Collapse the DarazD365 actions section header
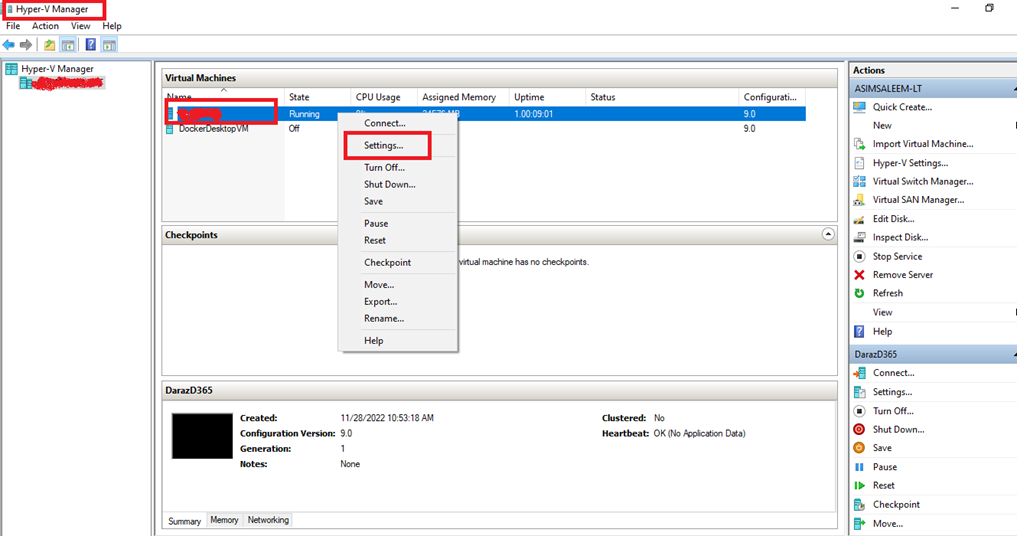Screen dimensions: 1017x536 1014,354
